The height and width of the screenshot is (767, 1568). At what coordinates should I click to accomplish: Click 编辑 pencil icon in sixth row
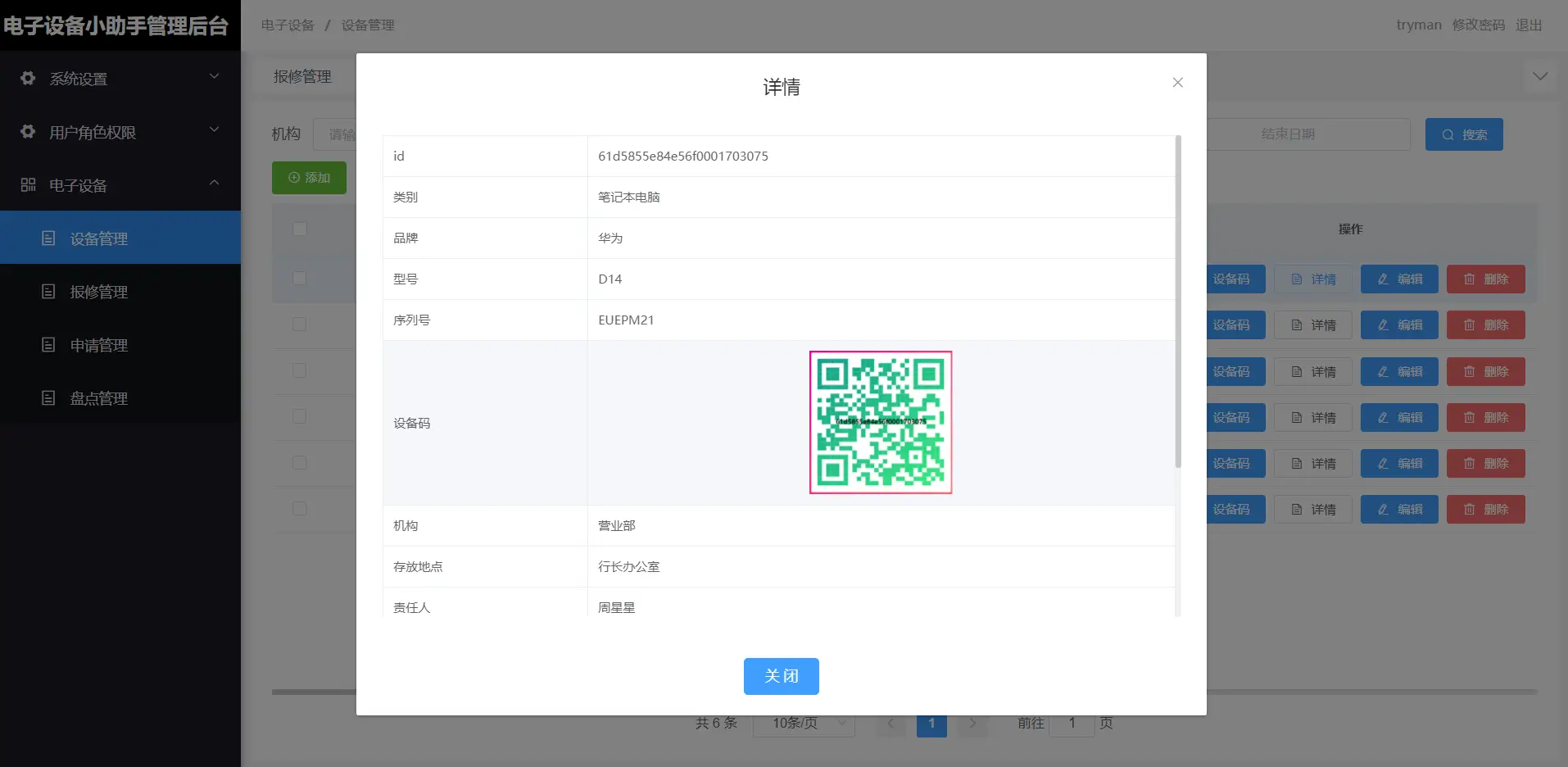[1383, 509]
